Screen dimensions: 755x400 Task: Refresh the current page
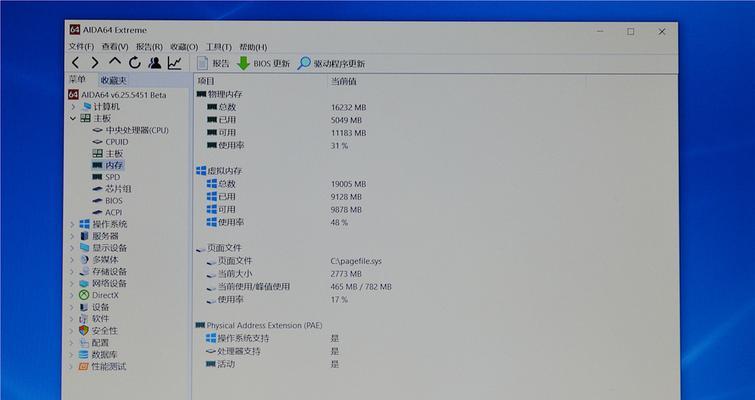[x=134, y=63]
